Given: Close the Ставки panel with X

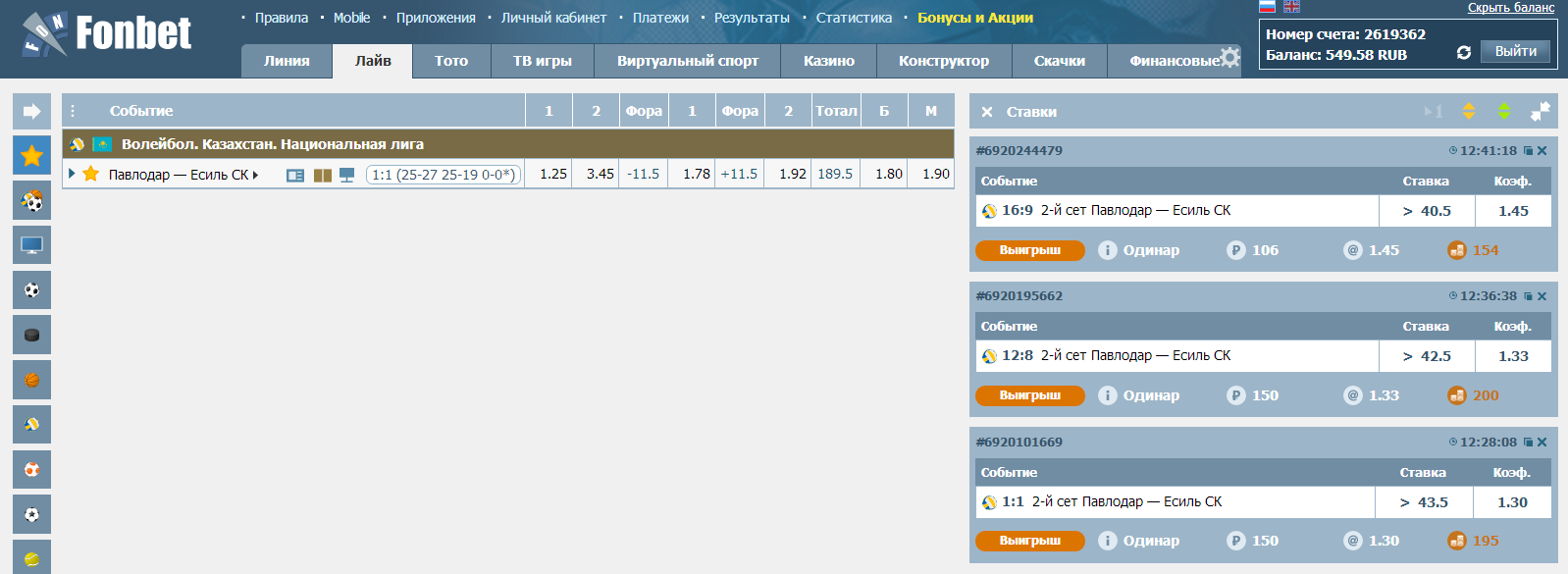Looking at the screenshot, I should point(987,112).
